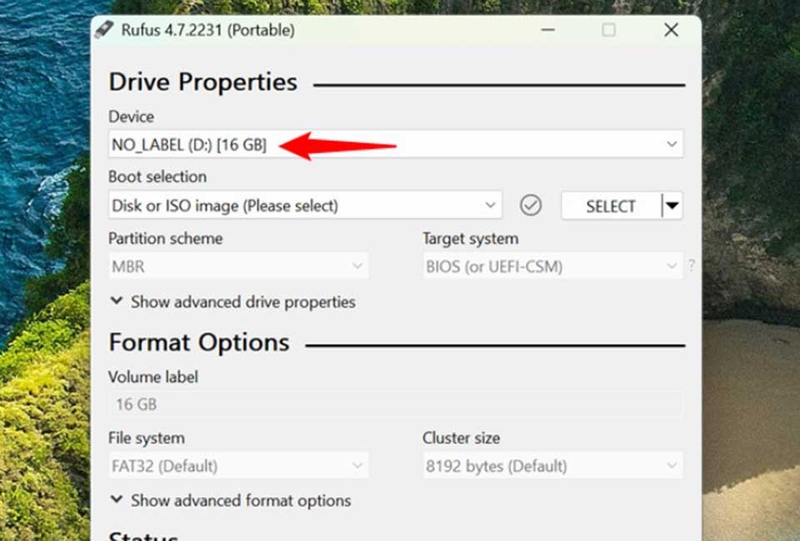
Task: Open the Boot selection dropdown
Action: pyautogui.click(x=305, y=205)
